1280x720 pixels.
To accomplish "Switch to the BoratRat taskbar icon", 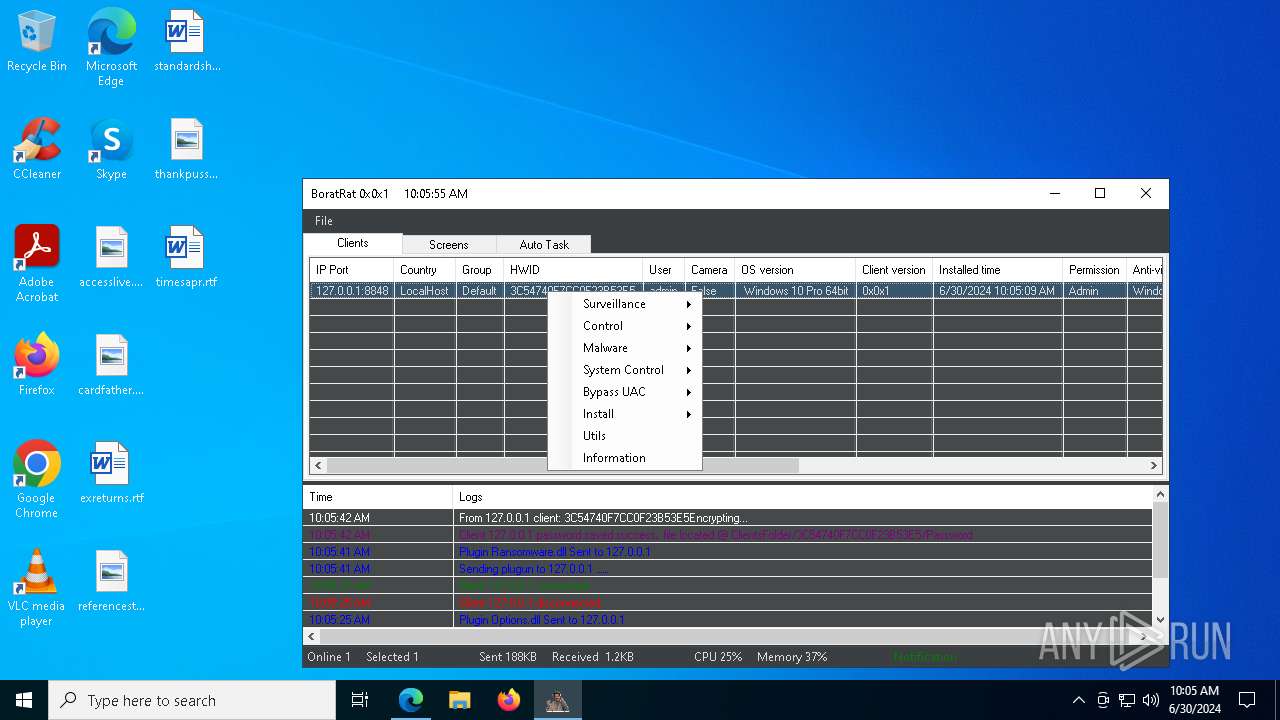I will click(x=557, y=700).
